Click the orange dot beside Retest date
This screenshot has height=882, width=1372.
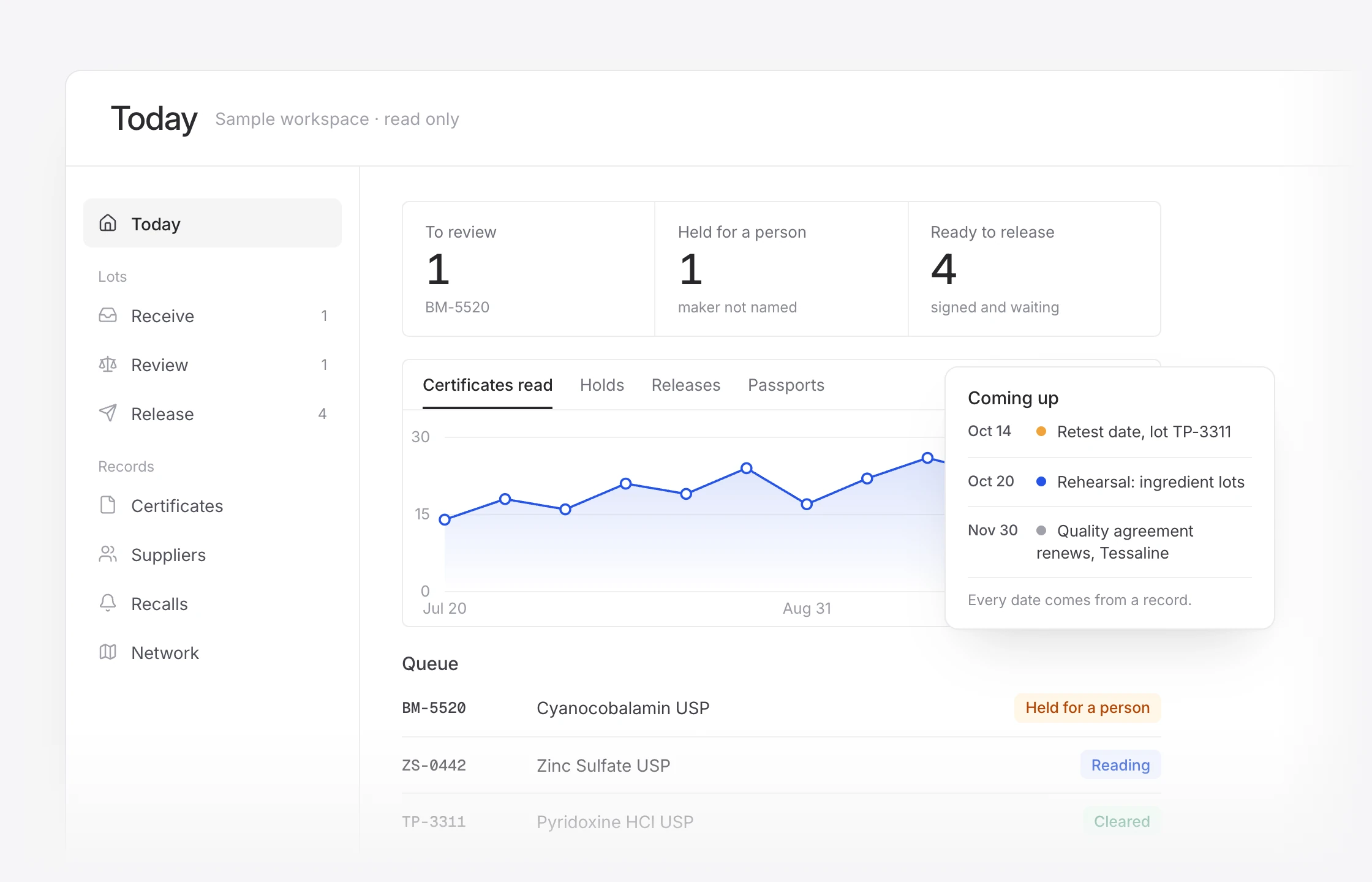pos(1041,432)
